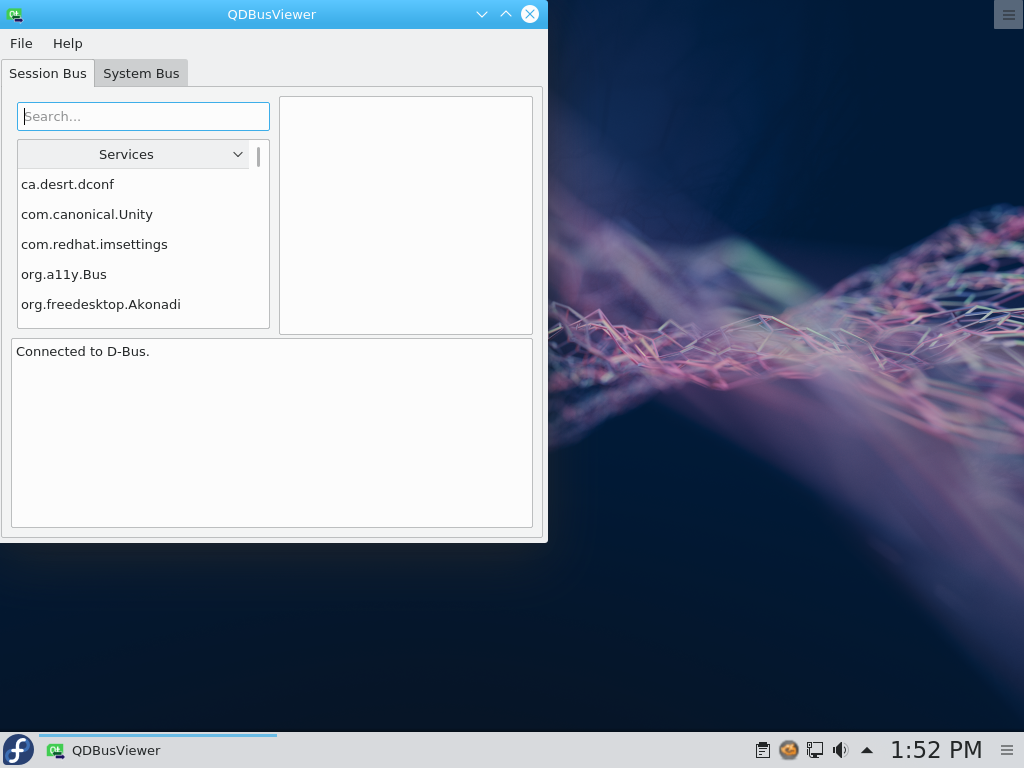
Task: Sort by the Services column header
Action: 133,155
